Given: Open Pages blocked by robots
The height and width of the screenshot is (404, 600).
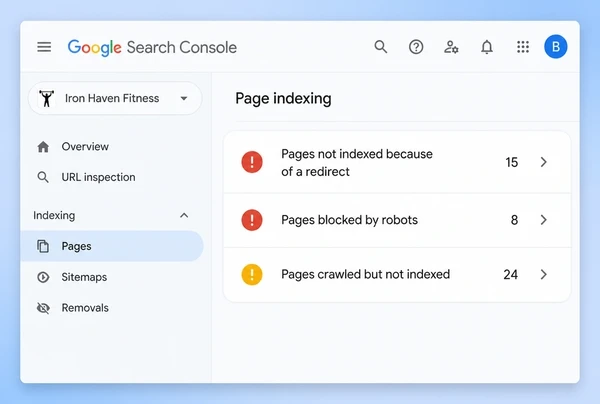Looking at the screenshot, I should pyautogui.click(x=397, y=220).
